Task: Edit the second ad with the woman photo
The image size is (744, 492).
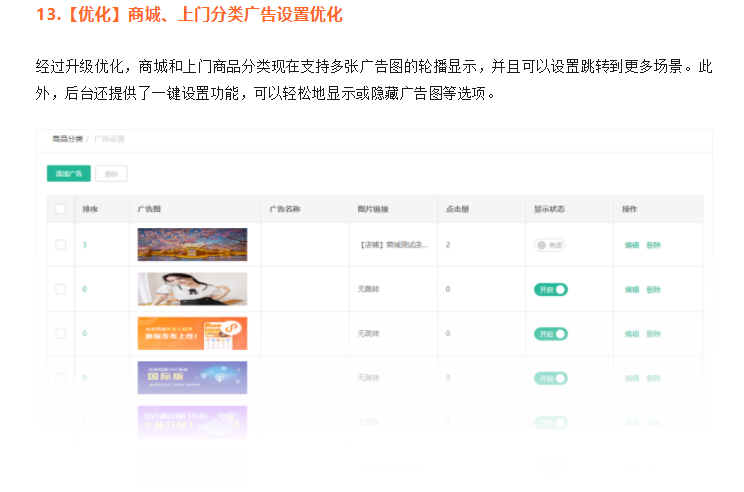Action: [x=631, y=289]
